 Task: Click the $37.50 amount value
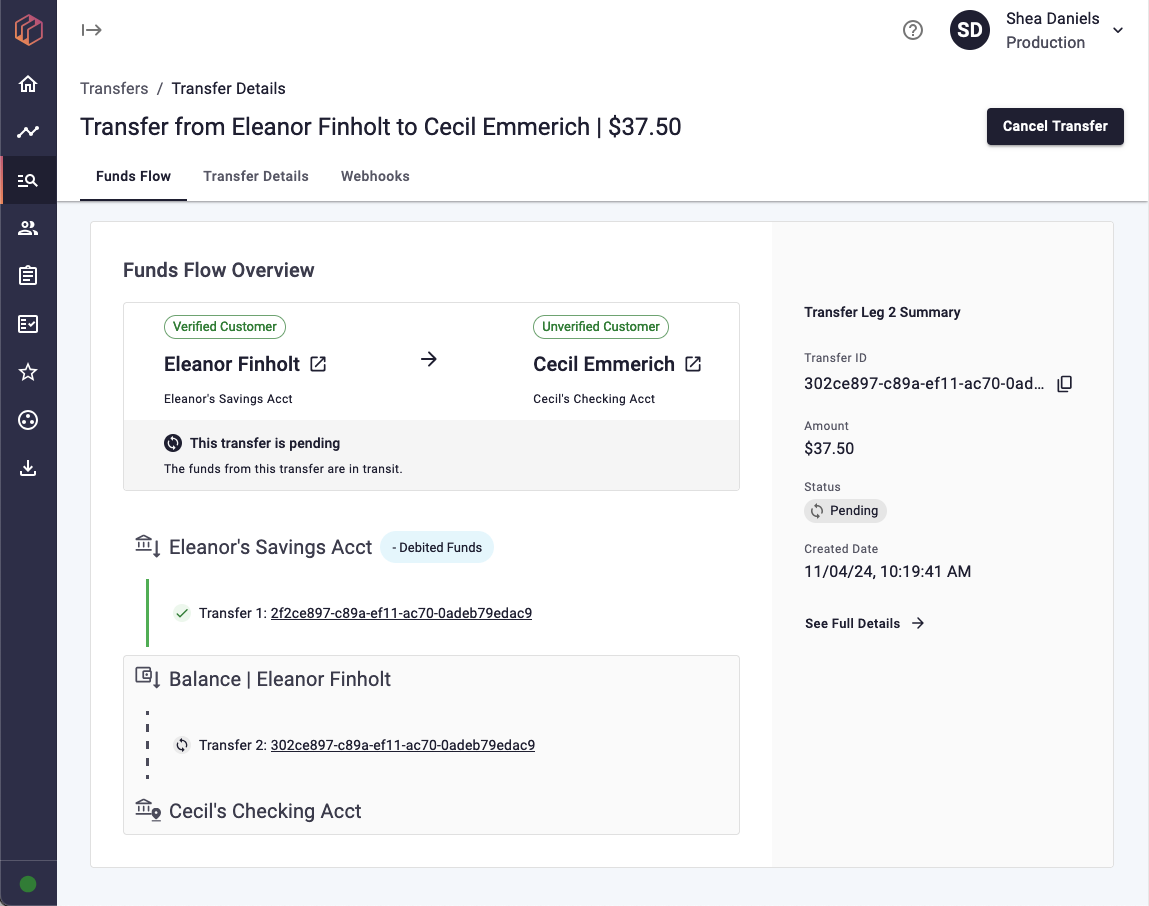[829, 449]
